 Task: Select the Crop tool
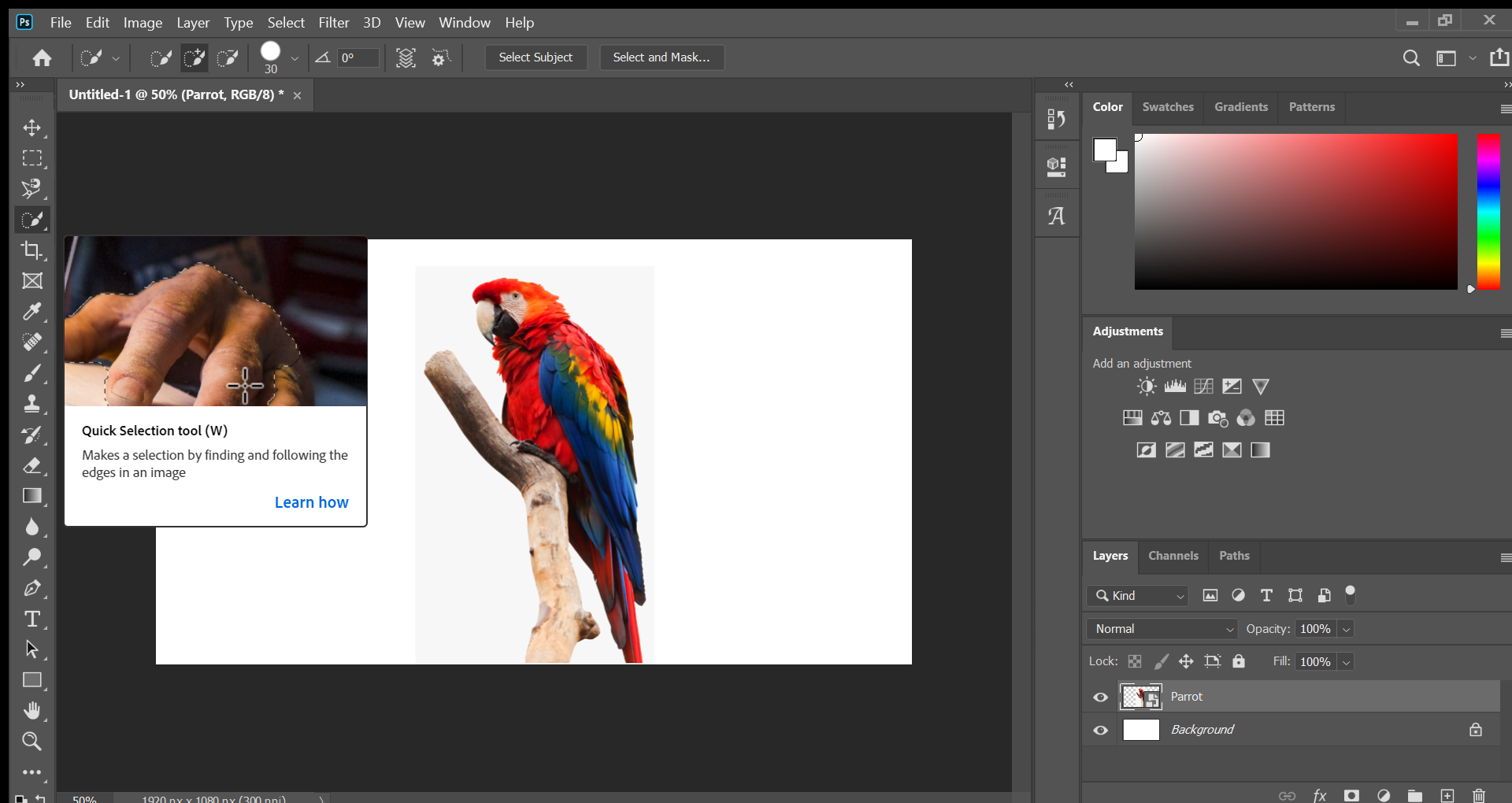click(x=33, y=250)
